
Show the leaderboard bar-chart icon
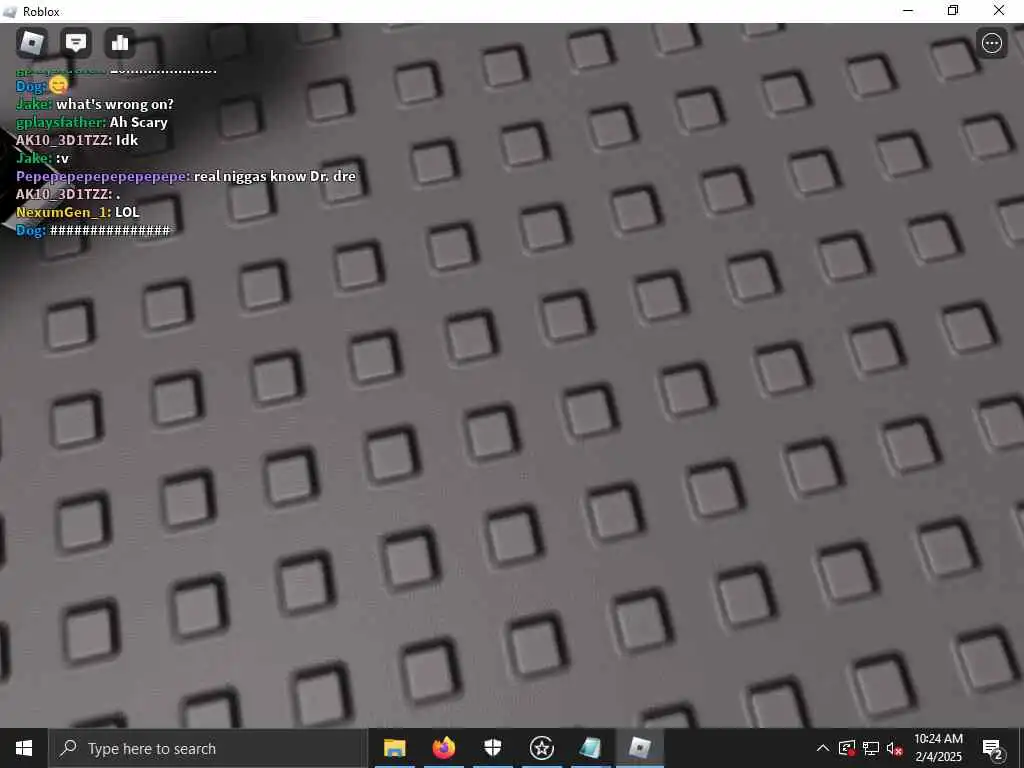[x=120, y=43]
